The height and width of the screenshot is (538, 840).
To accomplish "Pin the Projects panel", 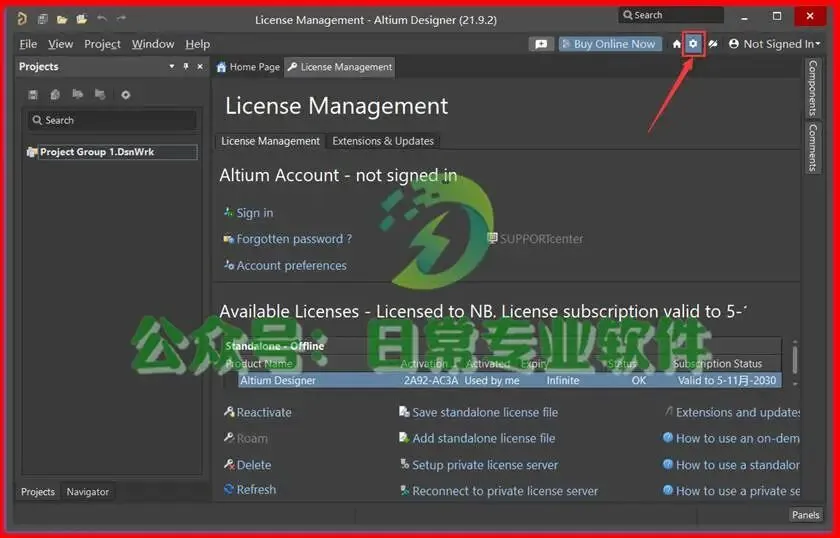I will 186,66.
